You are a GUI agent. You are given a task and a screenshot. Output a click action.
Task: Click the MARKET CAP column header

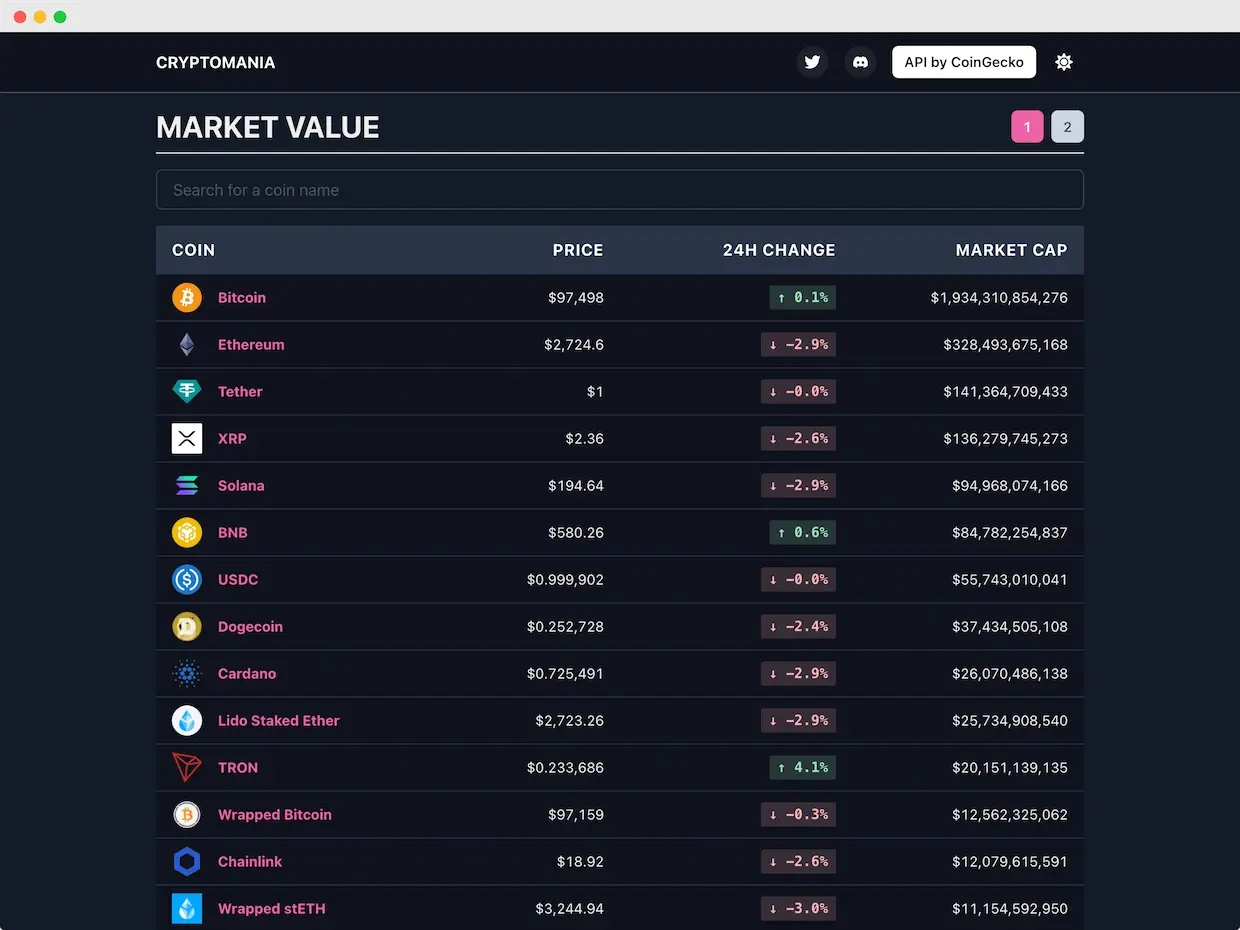pos(1011,250)
